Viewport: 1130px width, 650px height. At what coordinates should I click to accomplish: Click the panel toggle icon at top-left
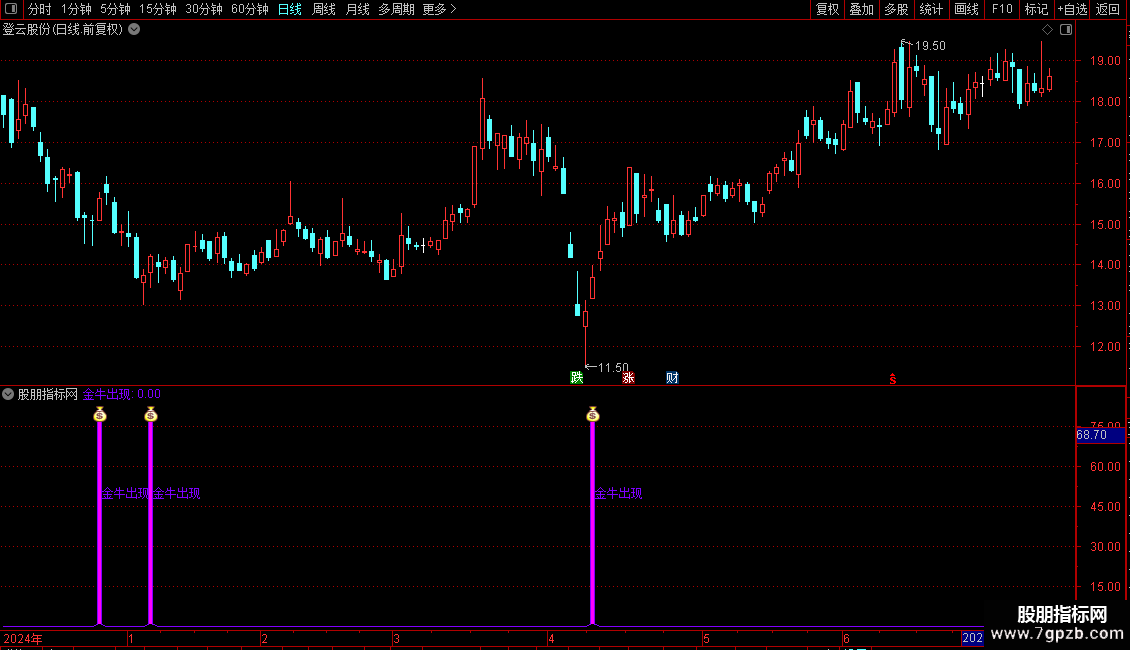click(x=11, y=9)
